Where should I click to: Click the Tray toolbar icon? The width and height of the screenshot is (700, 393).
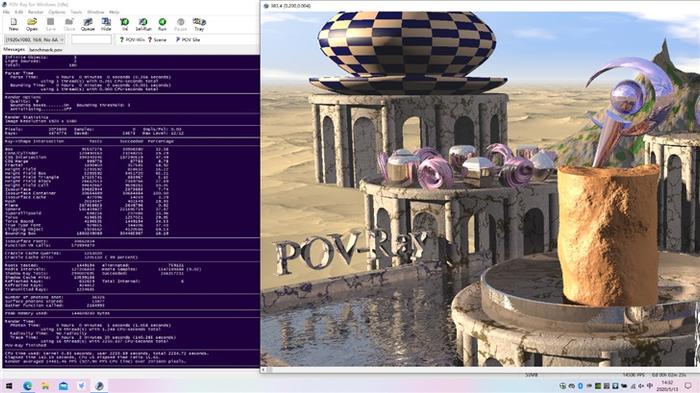(x=199, y=24)
